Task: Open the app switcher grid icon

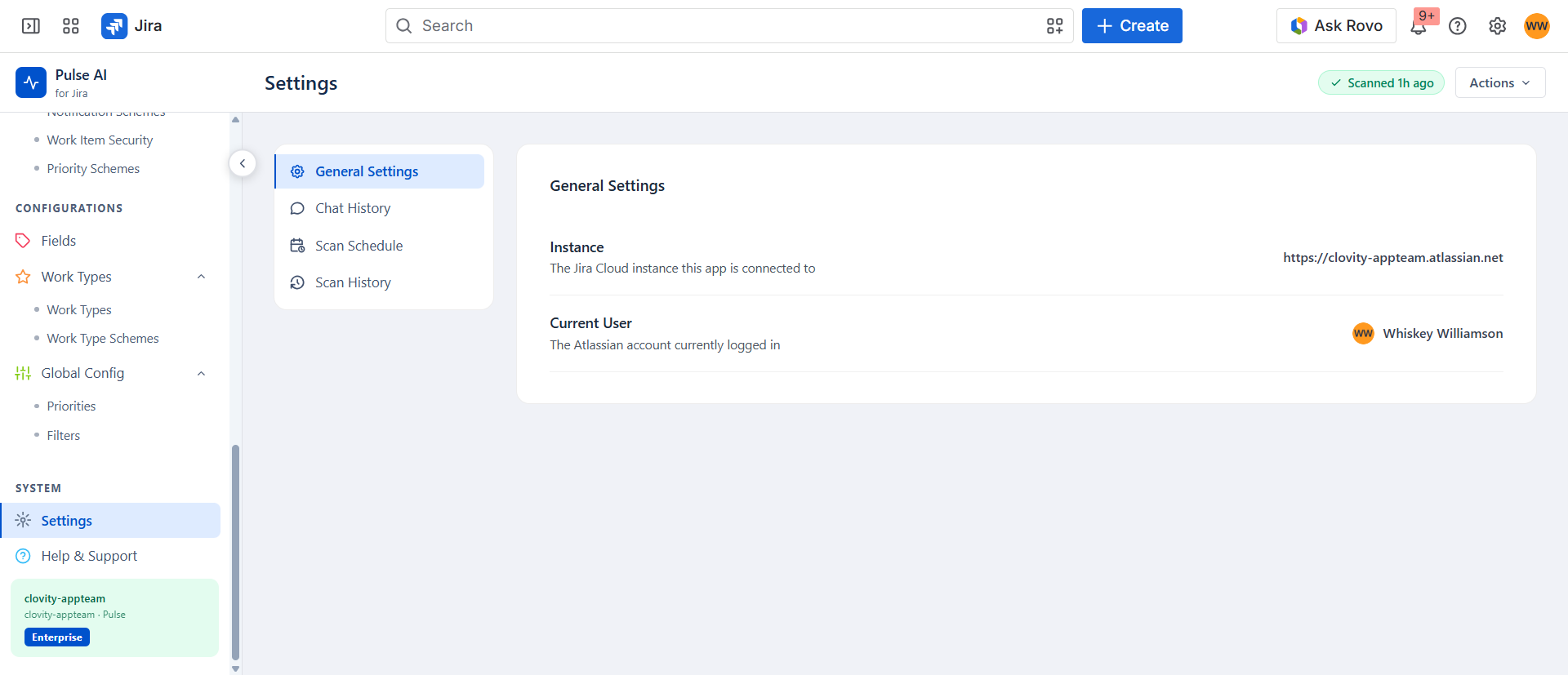Action: coord(71,26)
